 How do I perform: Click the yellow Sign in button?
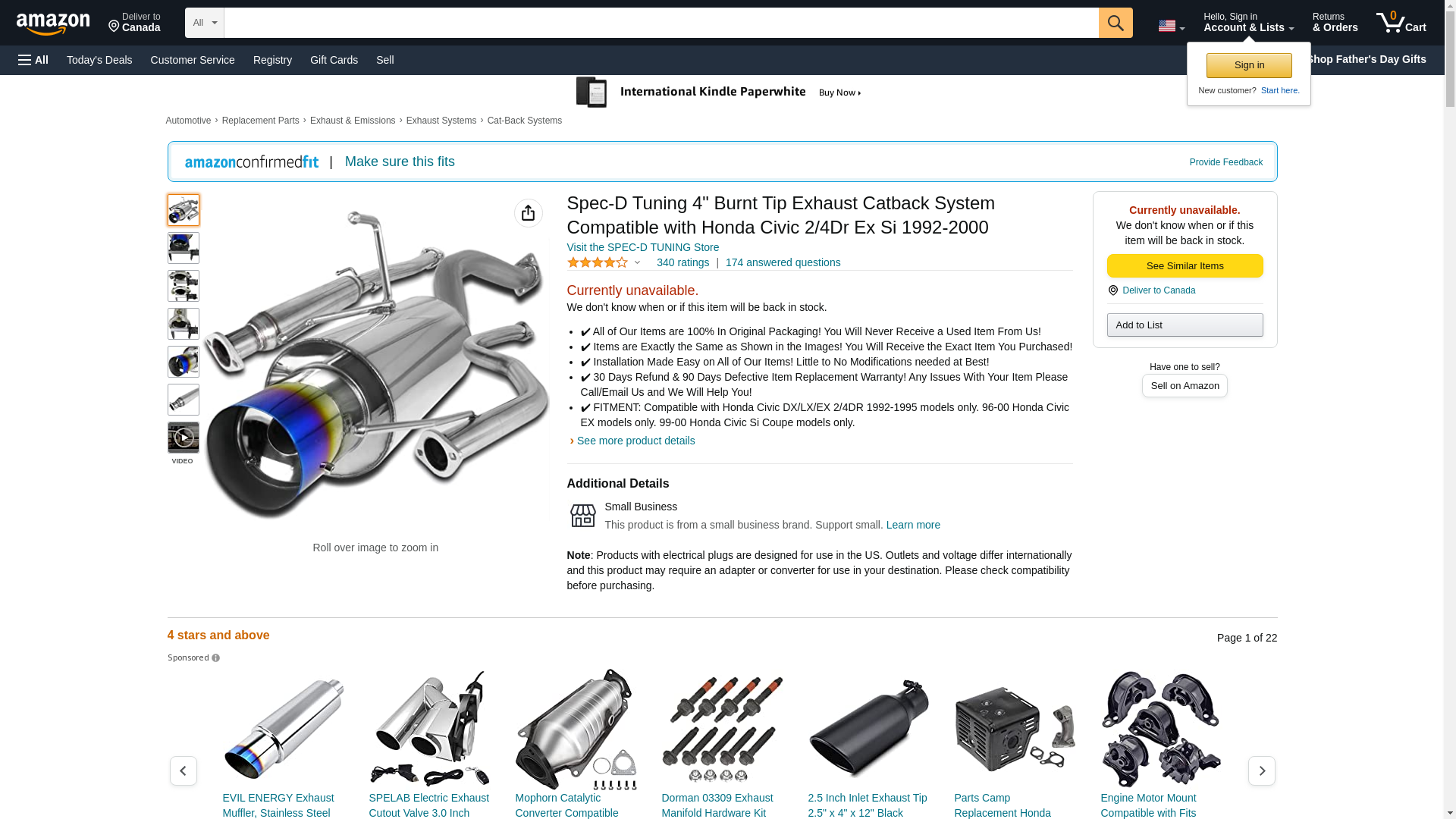pos(1248,65)
